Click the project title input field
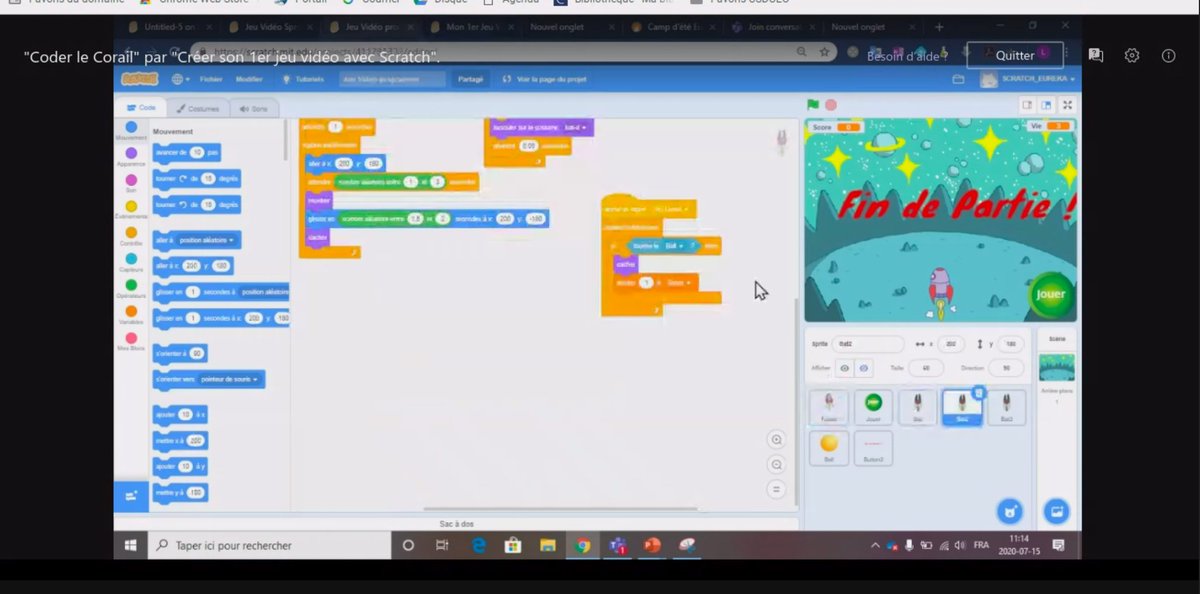This screenshot has height=594, width=1200. point(393,79)
